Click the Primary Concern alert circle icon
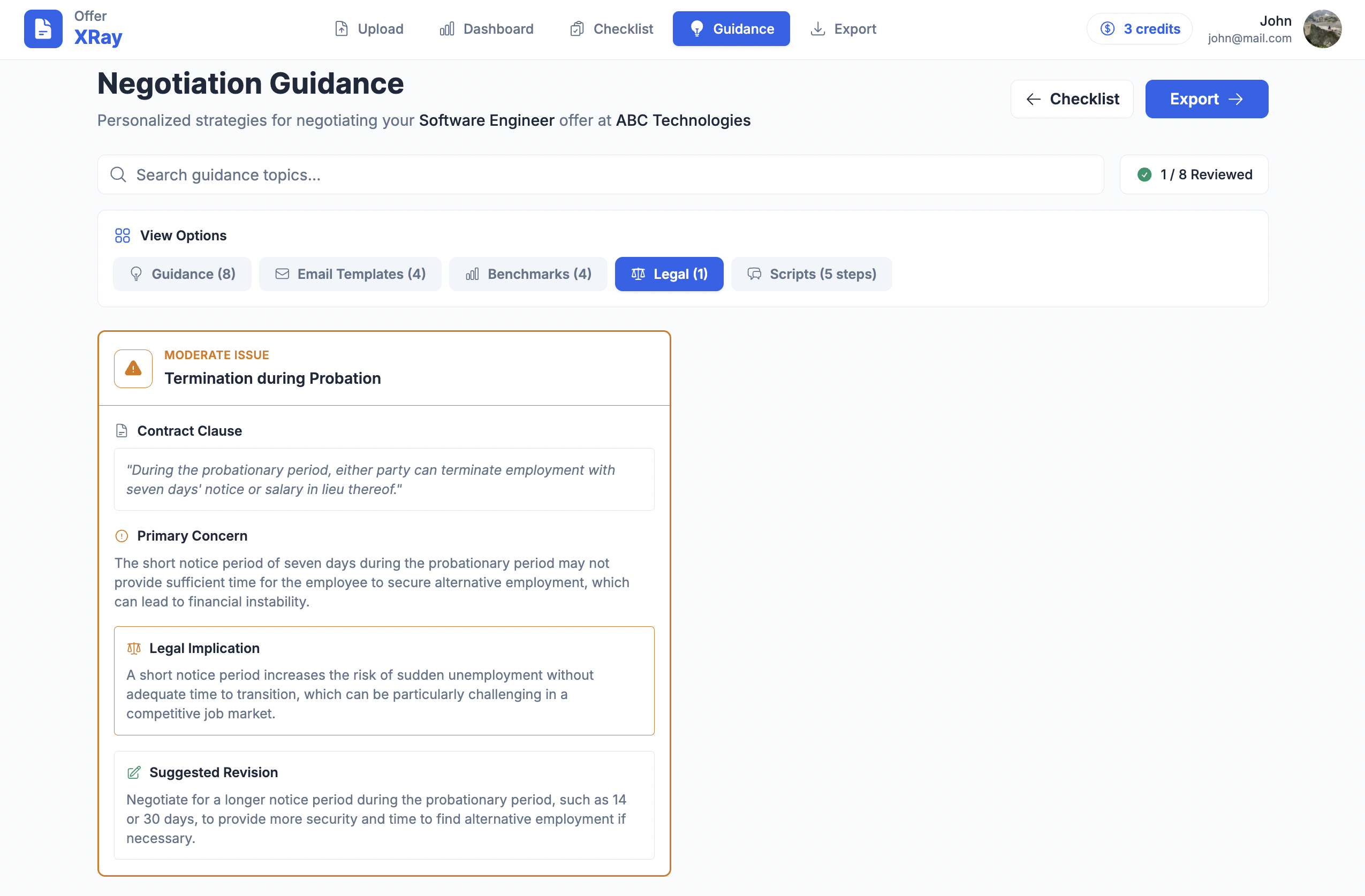 pyautogui.click(x=122, y=536)
